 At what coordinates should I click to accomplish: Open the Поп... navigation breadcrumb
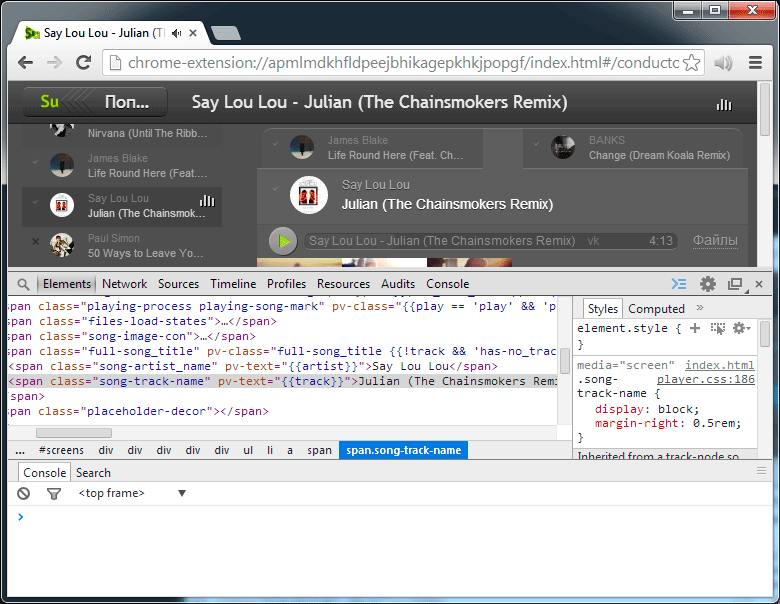(x=127, y=102)
